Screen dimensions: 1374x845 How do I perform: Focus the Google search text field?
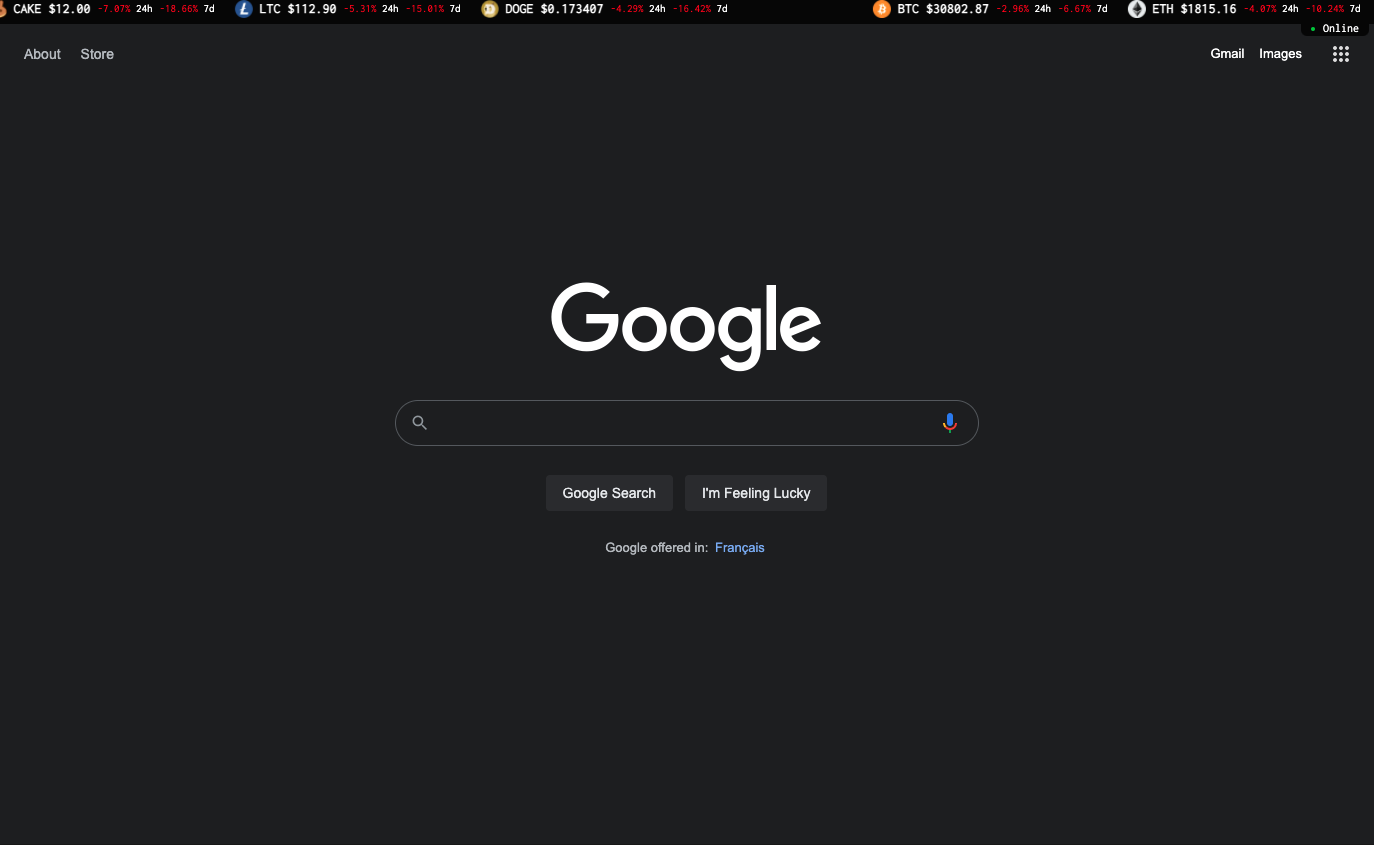click(686, 423)
